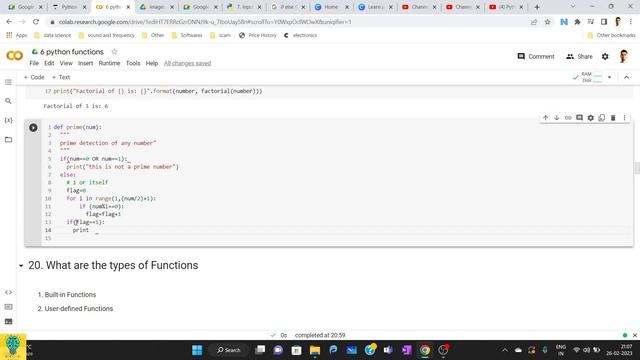Viewport: 640px width, 360px height.
Task: Open the Windows Start menu
Action: 197,350
